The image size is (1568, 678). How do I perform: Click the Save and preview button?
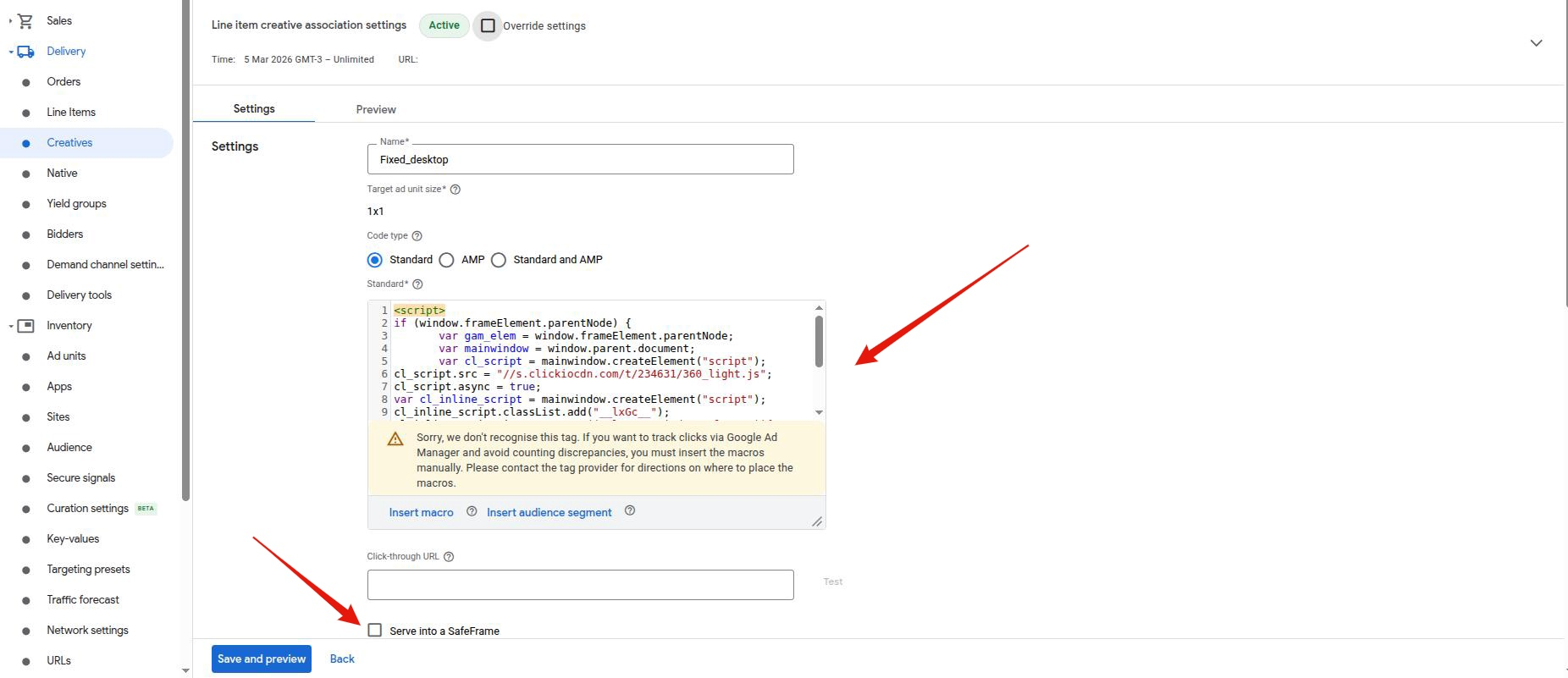coord(262,659)
